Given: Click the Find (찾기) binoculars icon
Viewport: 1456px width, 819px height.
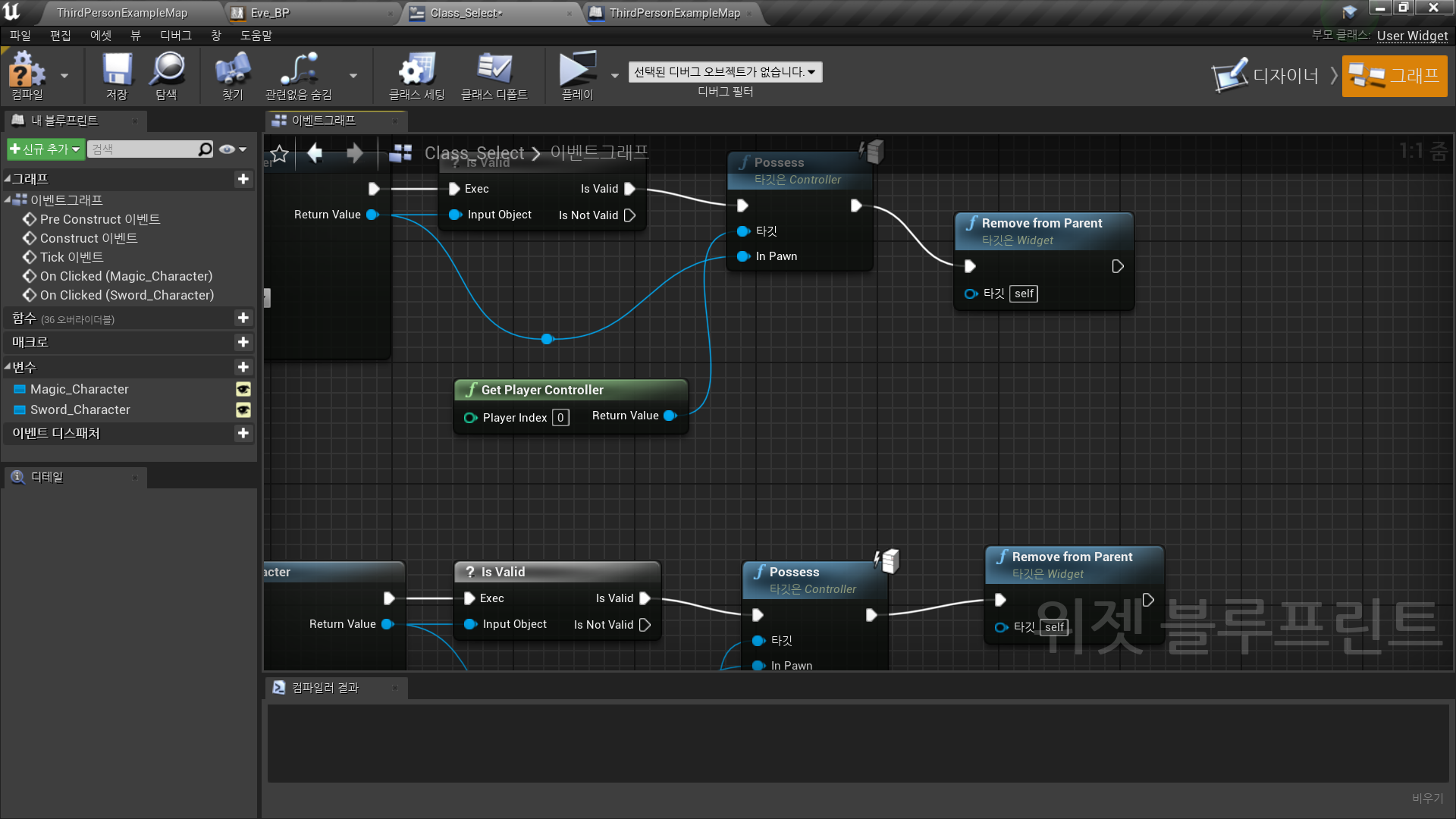Looking at the screenshot, I should pyautogui.click(x=232, y=70).
